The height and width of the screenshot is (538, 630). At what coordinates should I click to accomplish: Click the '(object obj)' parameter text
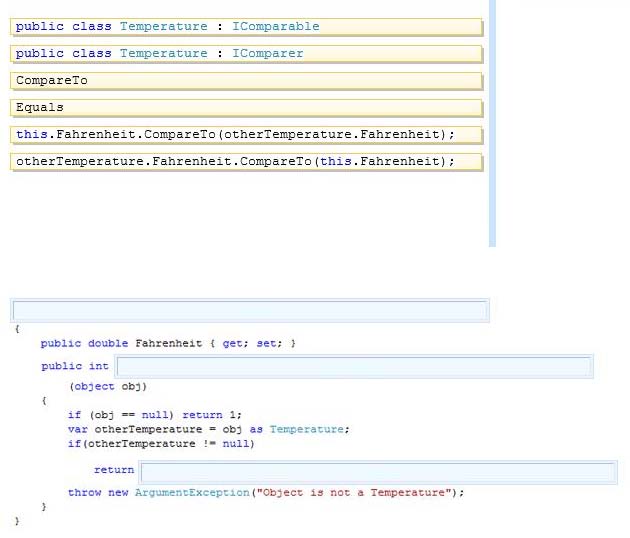point(108,387)
